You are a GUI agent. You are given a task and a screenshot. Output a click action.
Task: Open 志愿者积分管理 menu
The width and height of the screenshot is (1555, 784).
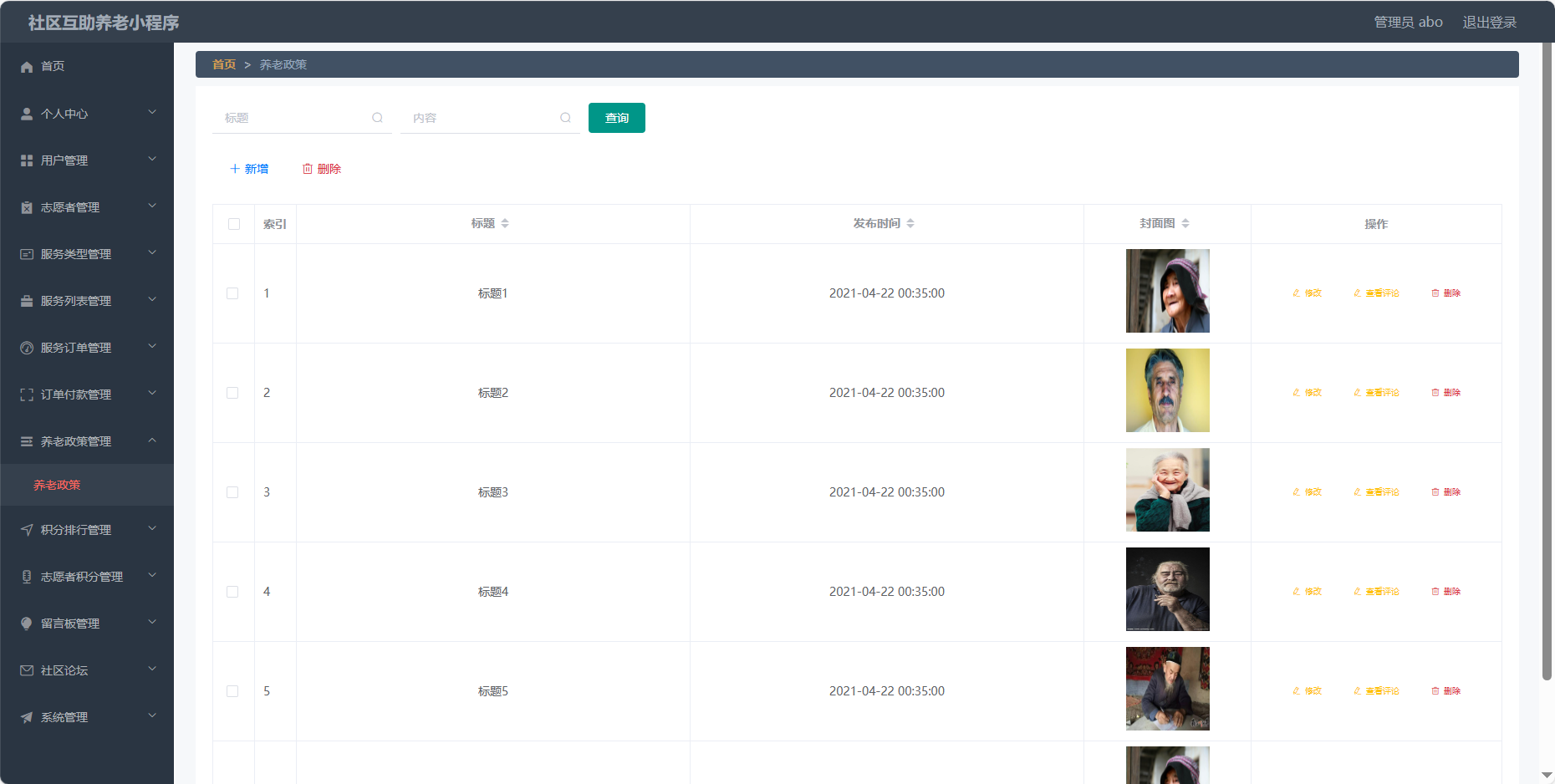(x=87, y=577)
